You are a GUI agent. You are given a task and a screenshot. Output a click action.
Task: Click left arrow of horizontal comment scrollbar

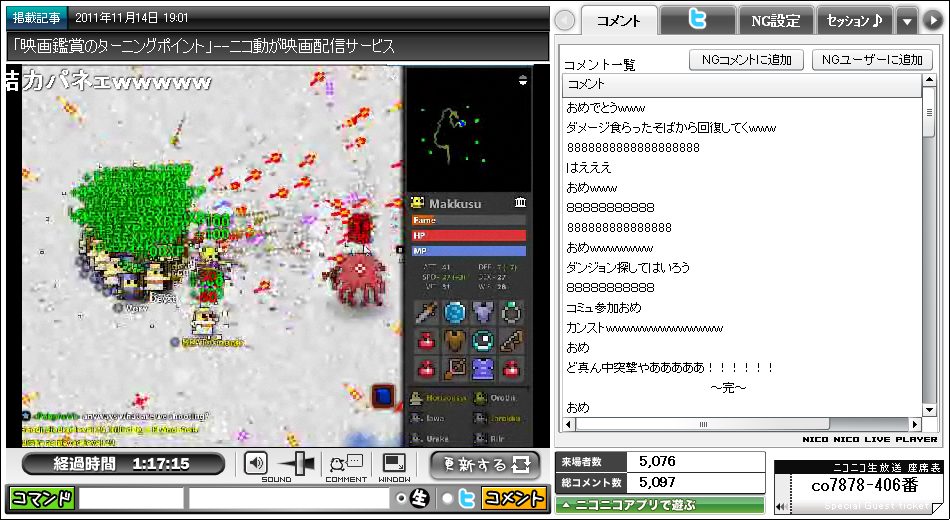pos(569,424)
